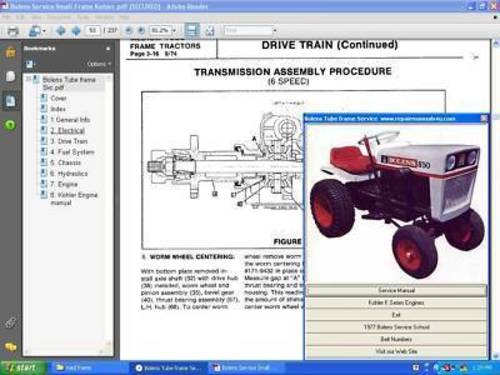Click the security lock icon in the navigation strip
The image size is (500, 375).
click(x=10, y=52)
